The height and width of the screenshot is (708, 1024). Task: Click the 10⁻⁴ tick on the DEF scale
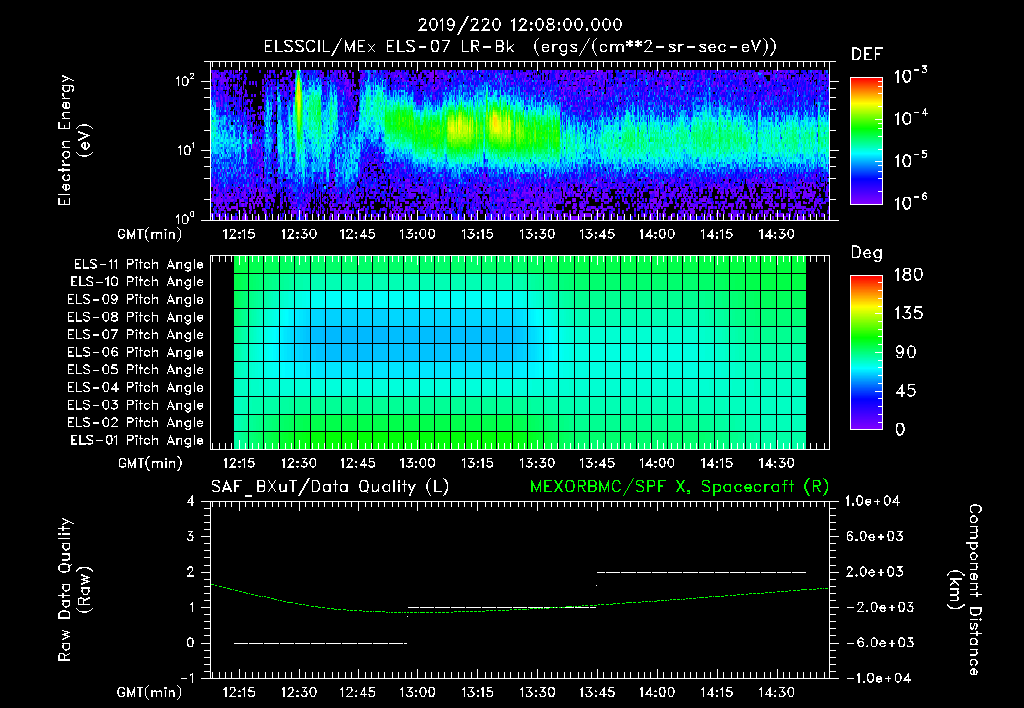910,118
